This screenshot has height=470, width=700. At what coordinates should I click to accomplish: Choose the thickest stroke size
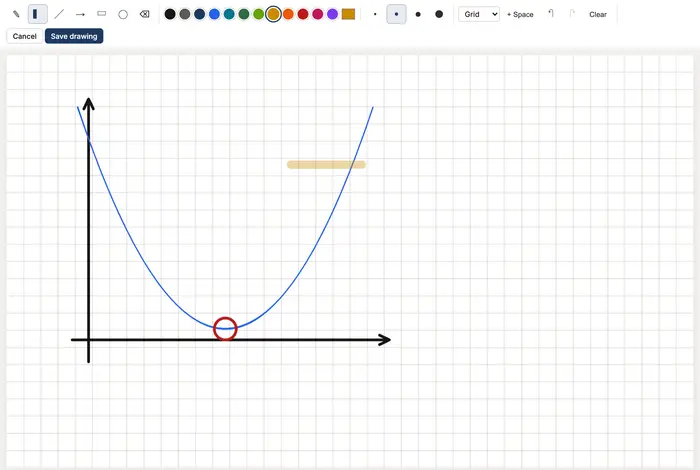[x=439, y=14]
